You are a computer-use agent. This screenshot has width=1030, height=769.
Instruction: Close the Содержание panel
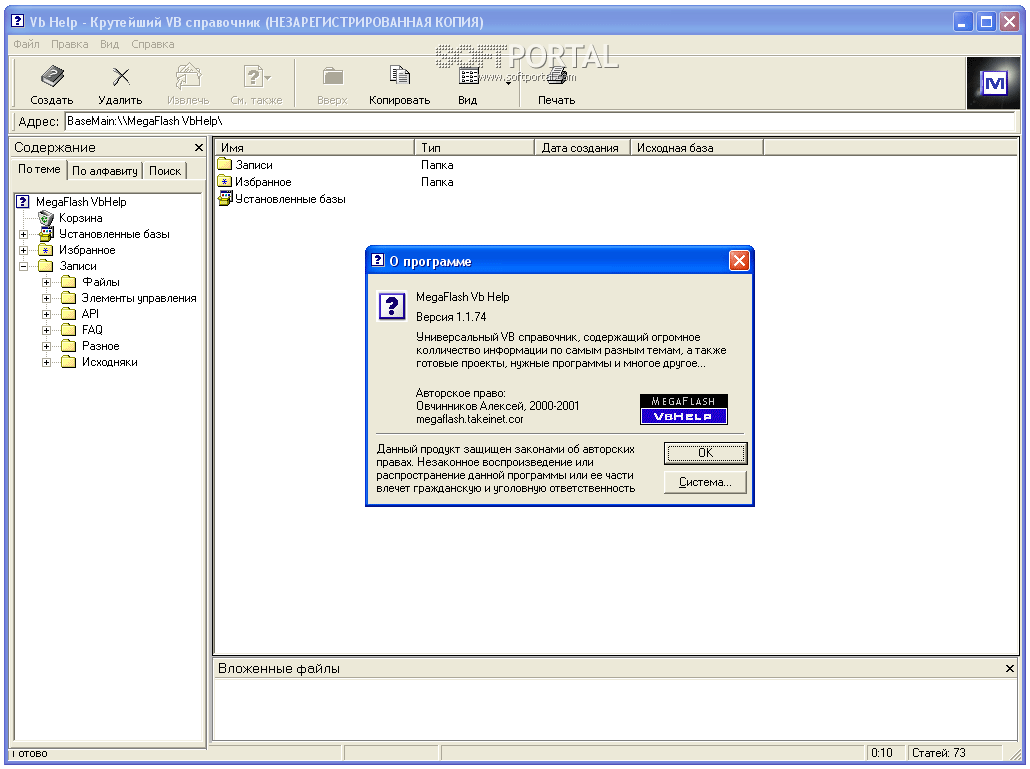point(198,148)
